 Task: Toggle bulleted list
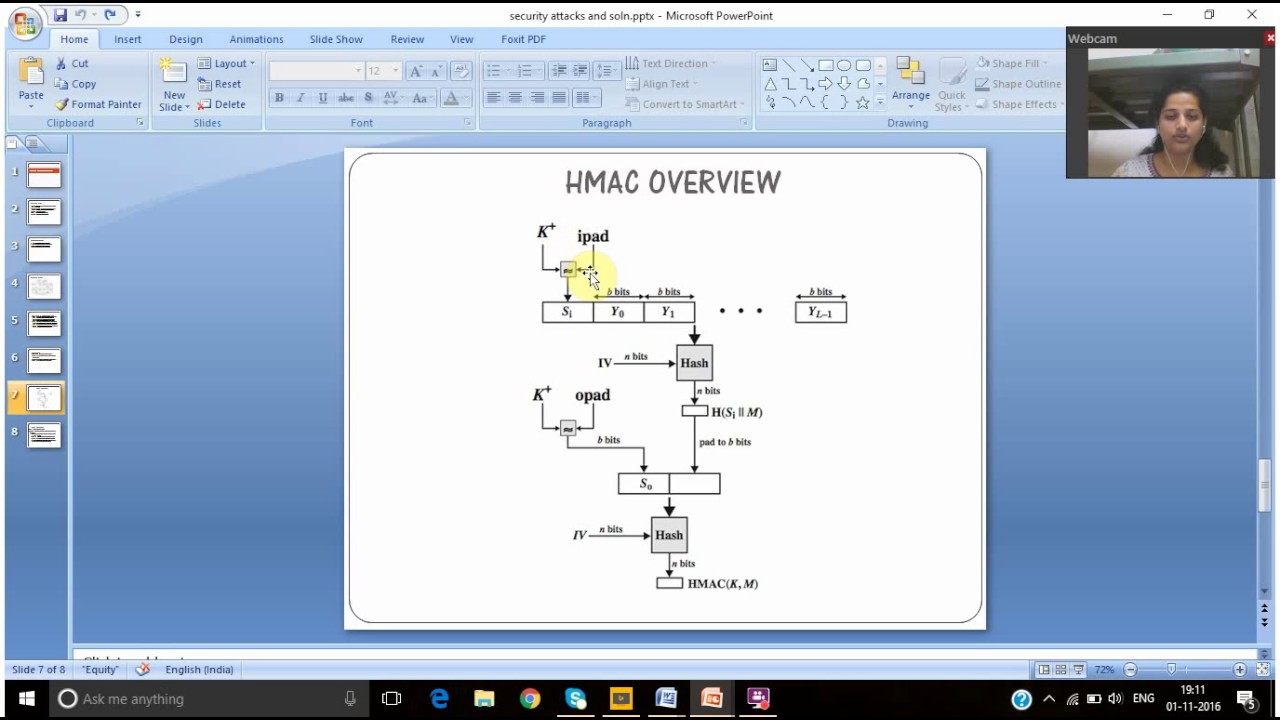pyautogui.click(x=496, y=71)
